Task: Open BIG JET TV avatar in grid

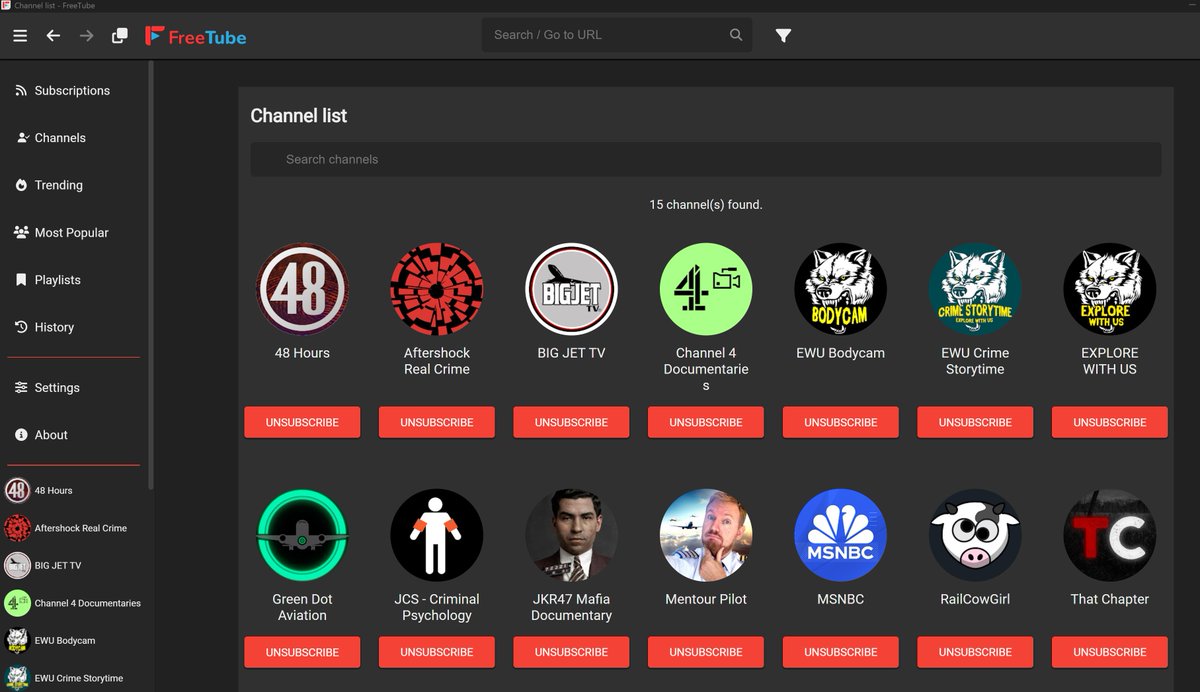Action: (x=571, y=289)
